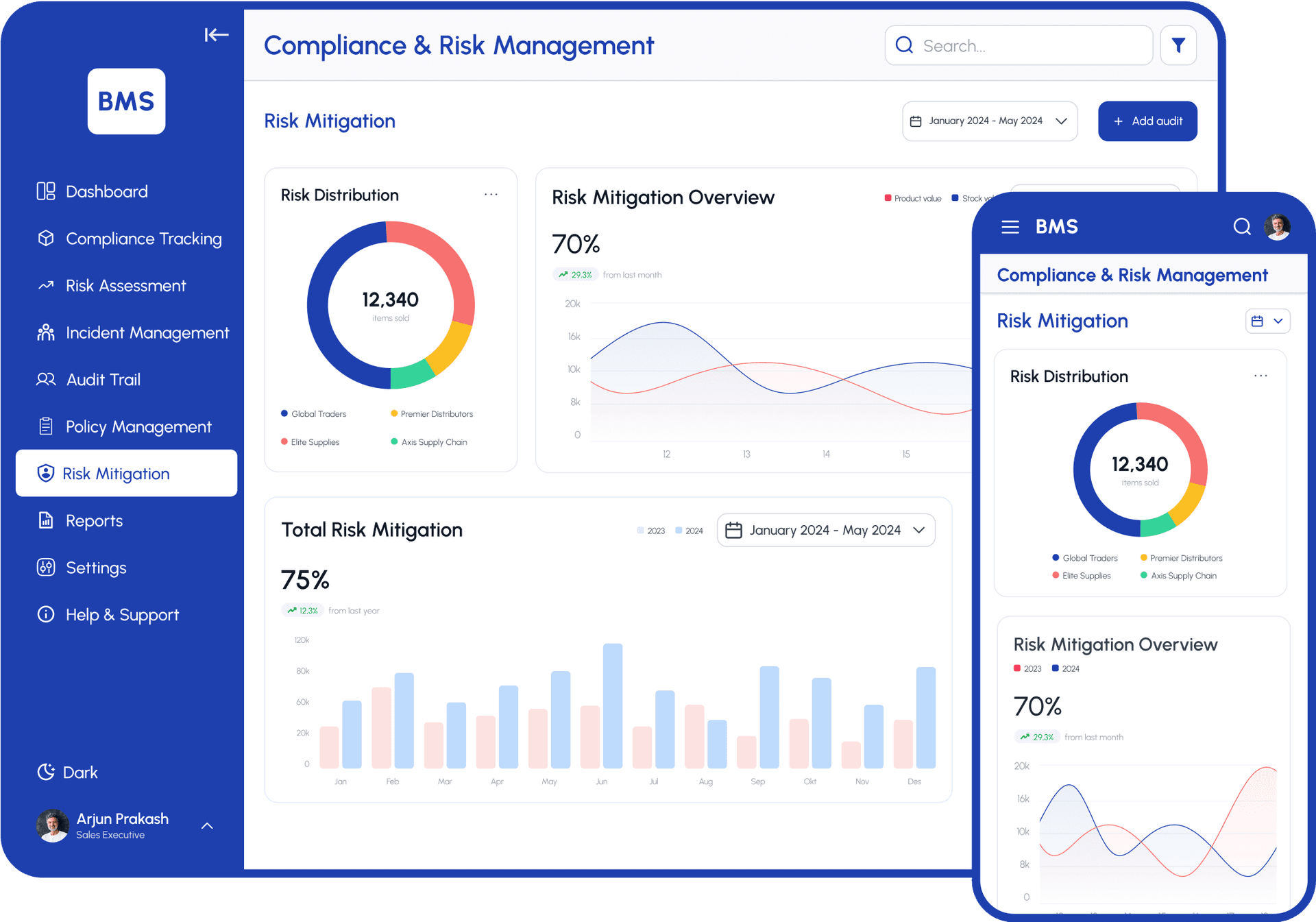Open the Reports section
The width and height of the screenshot is (1316, 922).
[95, 520]
